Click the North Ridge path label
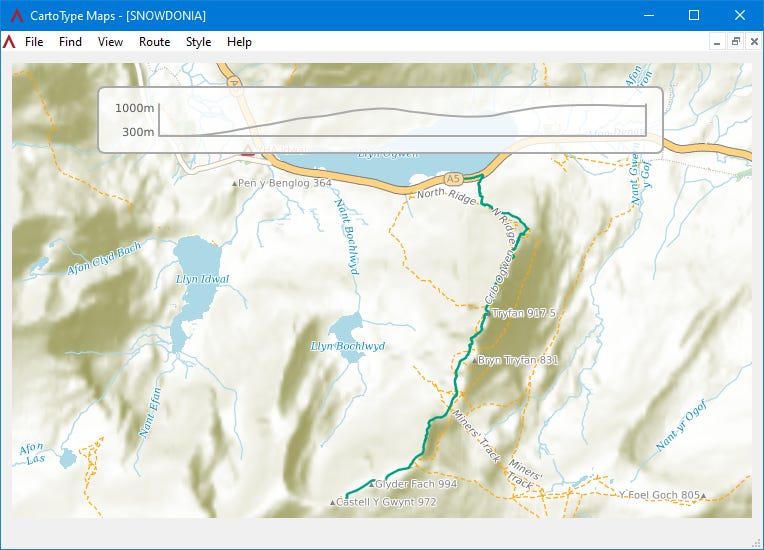764x550 pixels. [446, 196]
